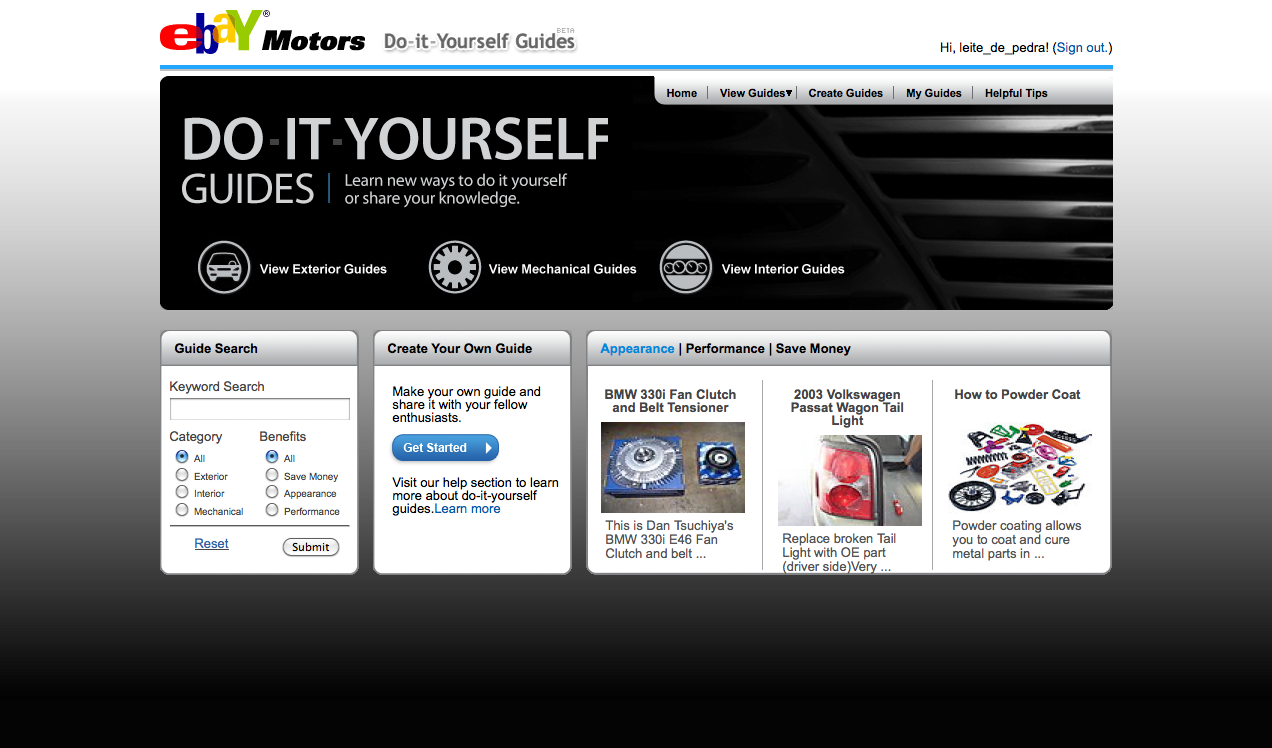Click the Sign out link
The width and height of the screenshot is (1272, 748).
coord(1082,47)
